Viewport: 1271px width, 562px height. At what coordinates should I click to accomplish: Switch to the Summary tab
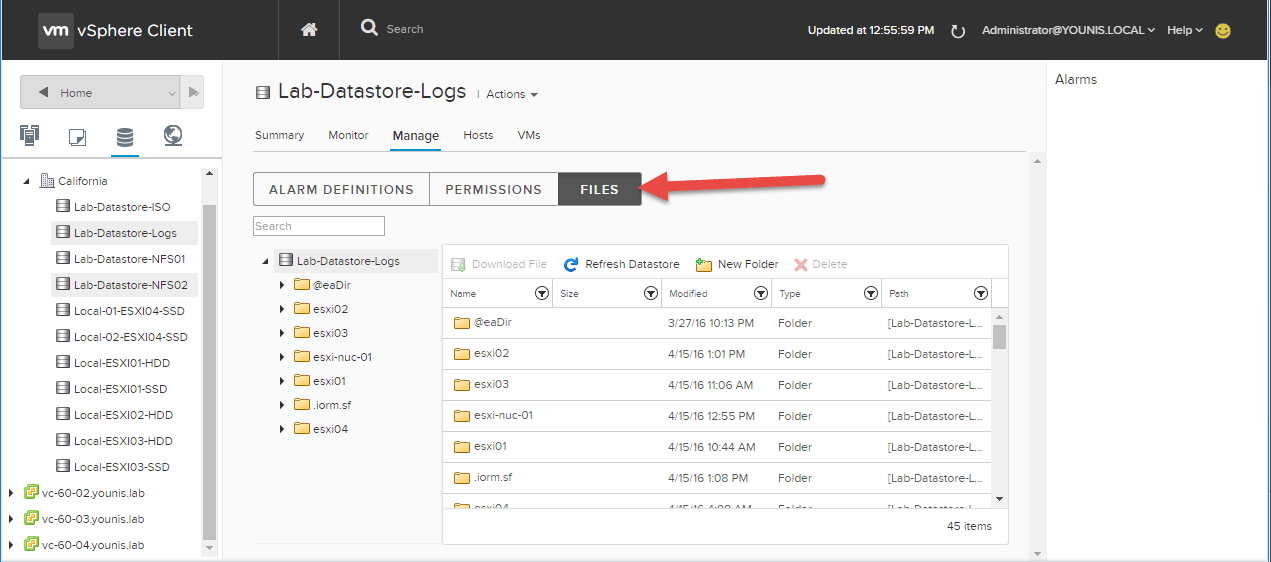tap(279, 135)
